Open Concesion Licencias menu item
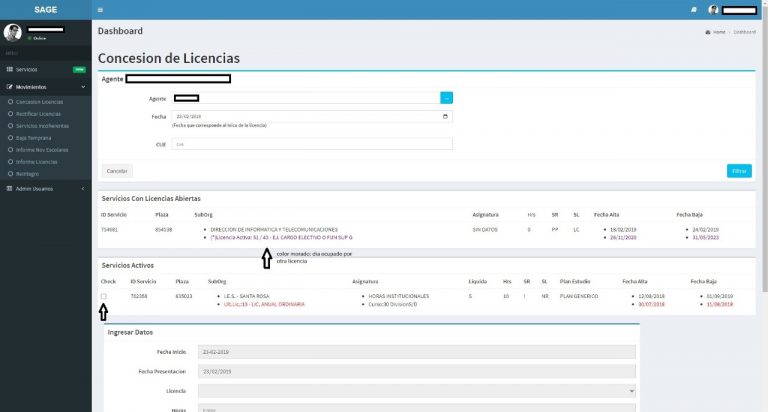 tap(38, 102)
